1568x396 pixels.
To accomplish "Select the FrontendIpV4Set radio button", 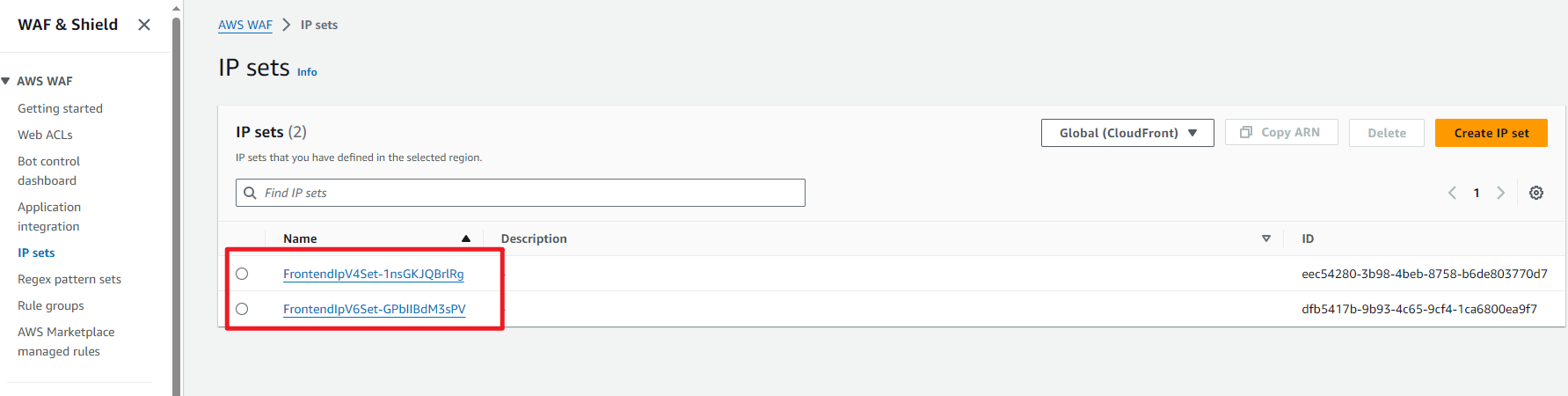I will pyautogui.click(x=242, y=274).
